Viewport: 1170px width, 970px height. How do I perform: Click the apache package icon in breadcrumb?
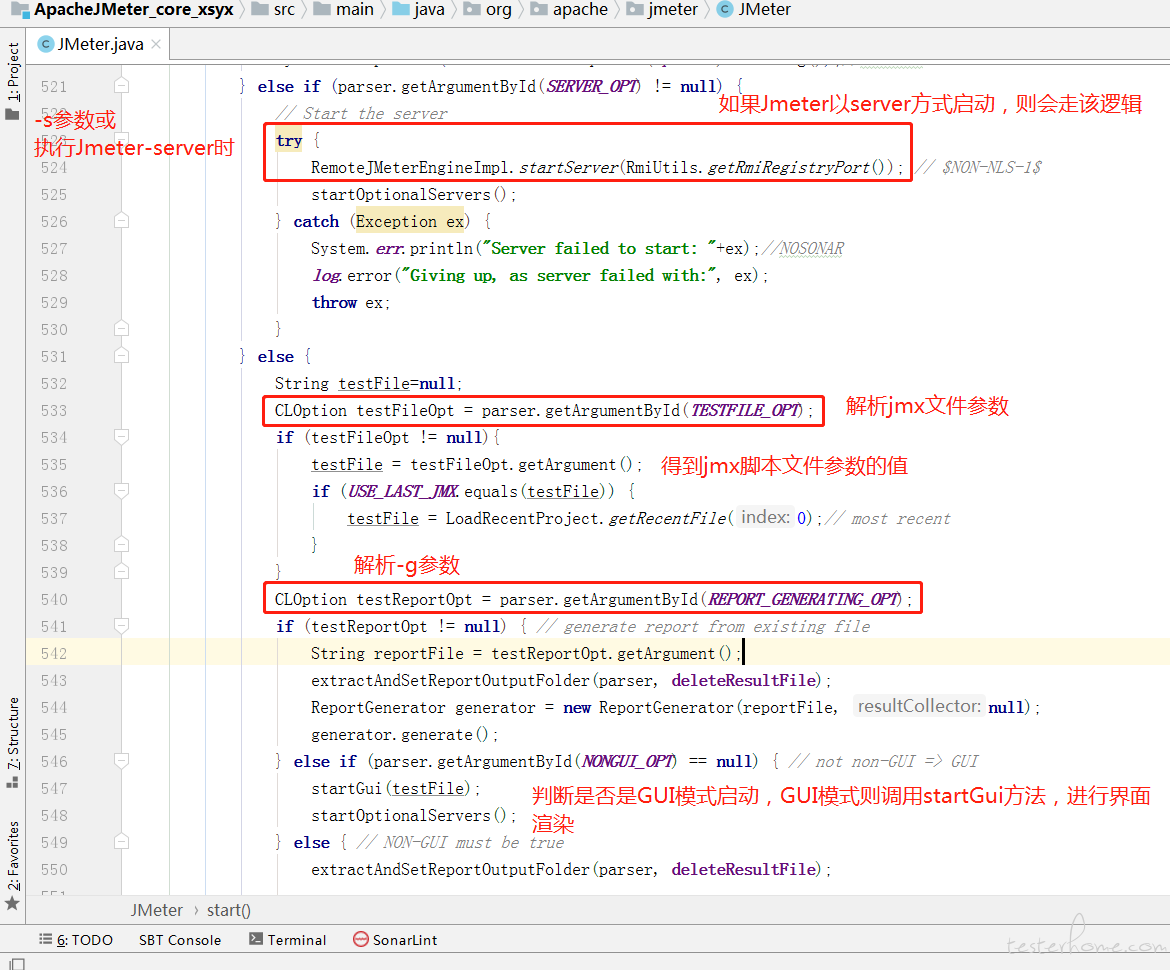click(x=539, y=9)
